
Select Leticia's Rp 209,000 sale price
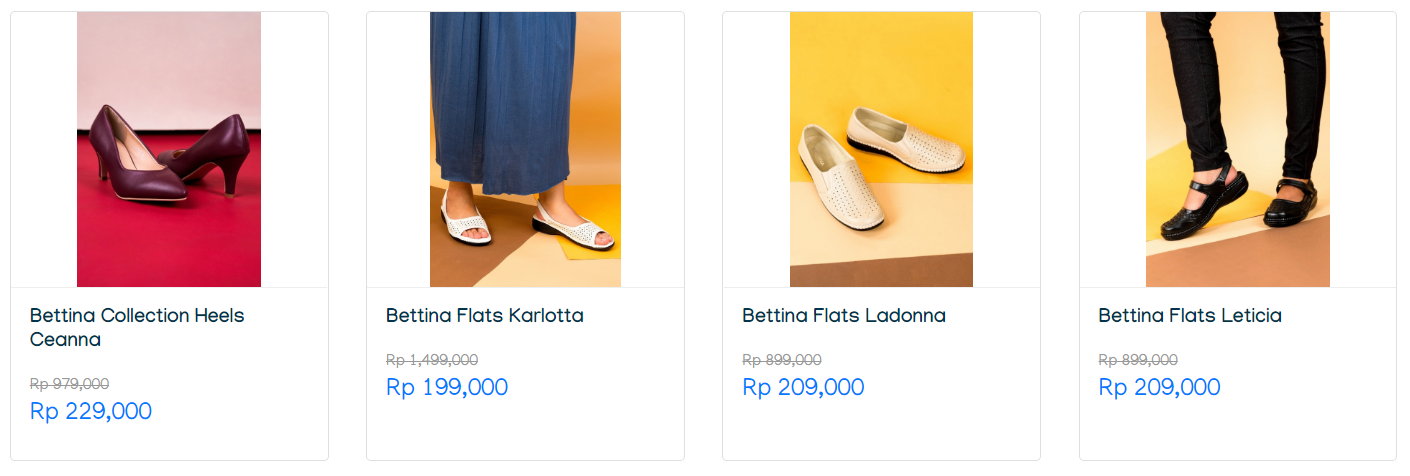(1159, 387)
